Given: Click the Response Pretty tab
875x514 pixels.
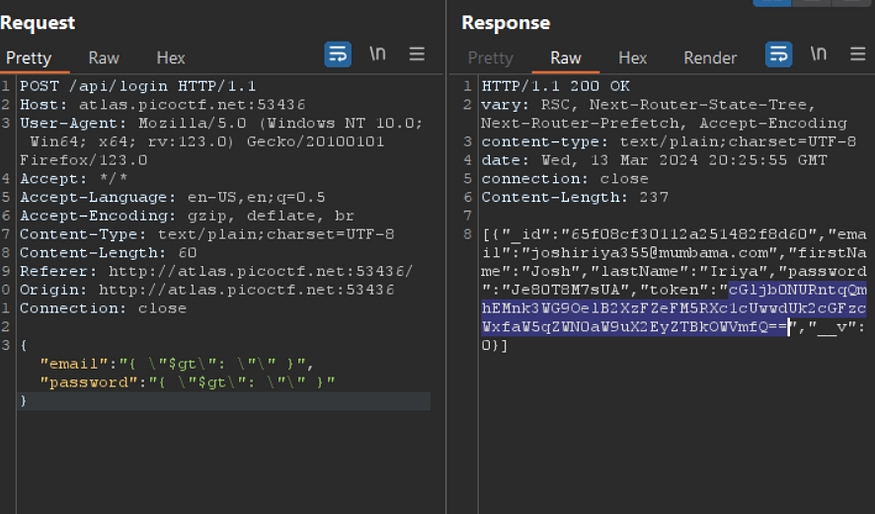Looking at the screenshot, I should [x=490, y=58].
